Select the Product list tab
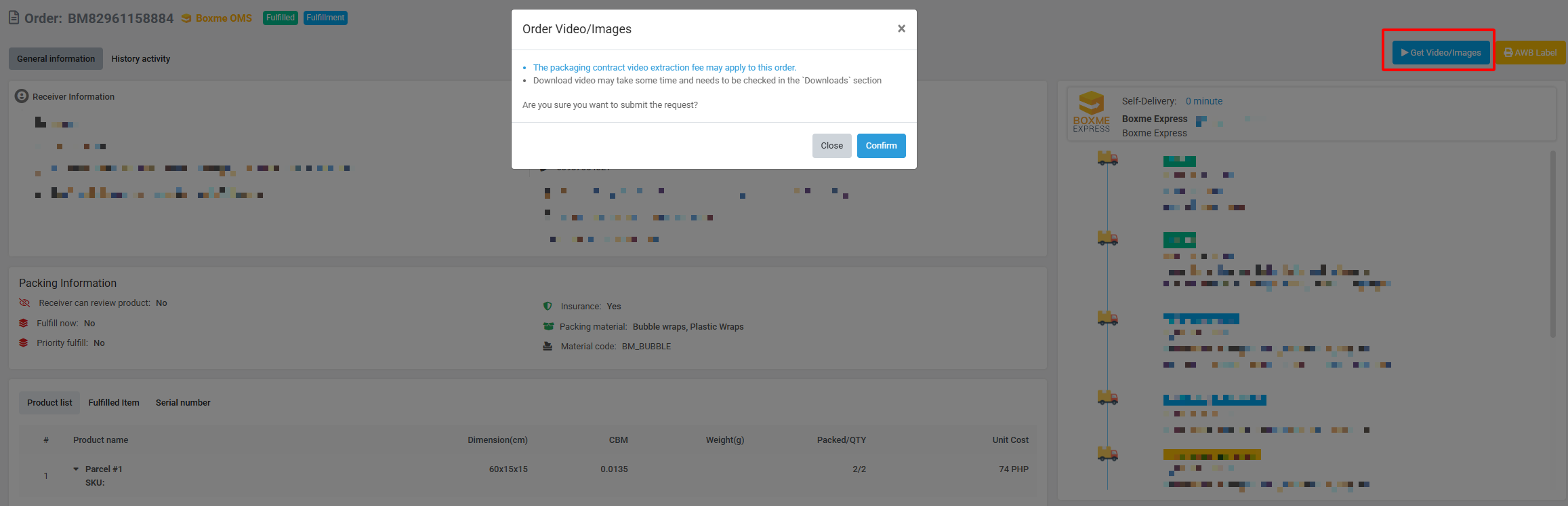The height and width of the screenshot is (506, 1568). point(49,403)
